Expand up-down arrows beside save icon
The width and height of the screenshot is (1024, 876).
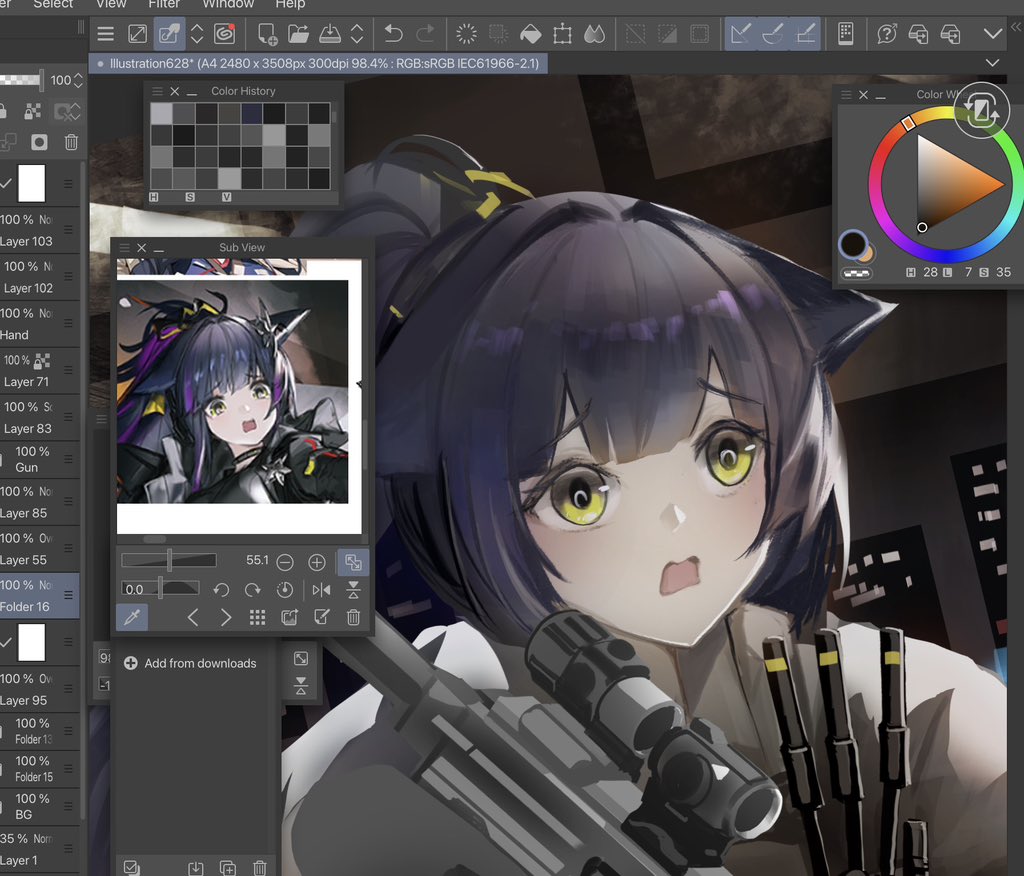click(x=357, y=33)
